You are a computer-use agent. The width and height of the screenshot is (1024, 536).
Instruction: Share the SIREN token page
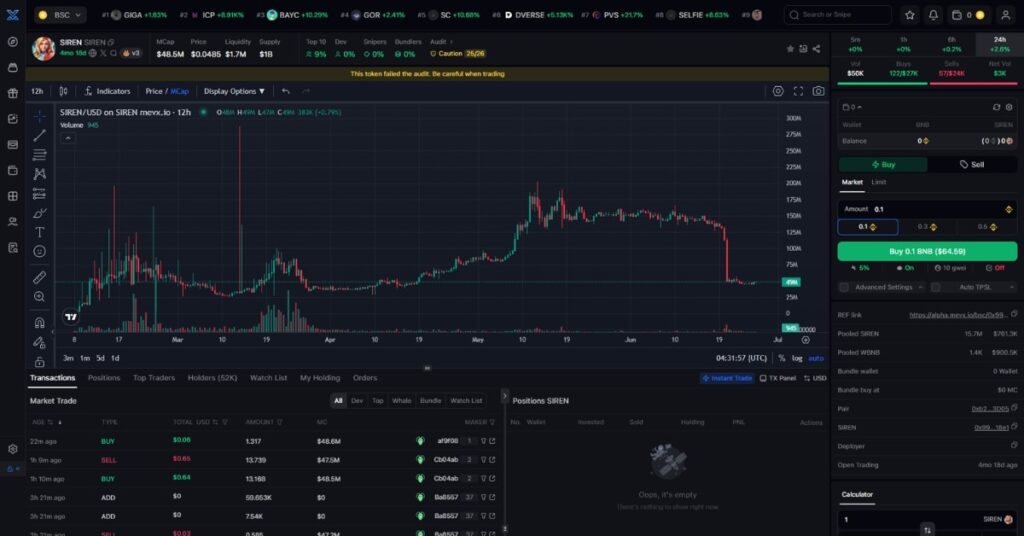coord(816,49)
